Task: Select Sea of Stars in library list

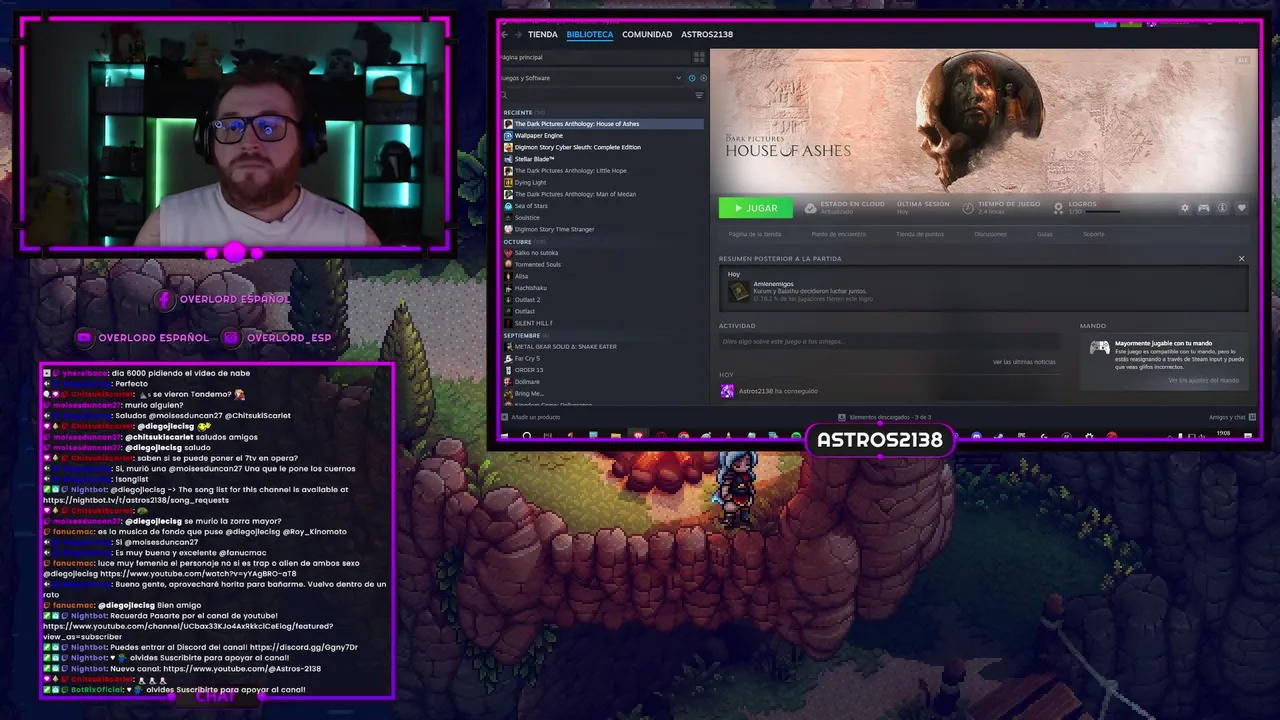Action: (x=603, y=206)
